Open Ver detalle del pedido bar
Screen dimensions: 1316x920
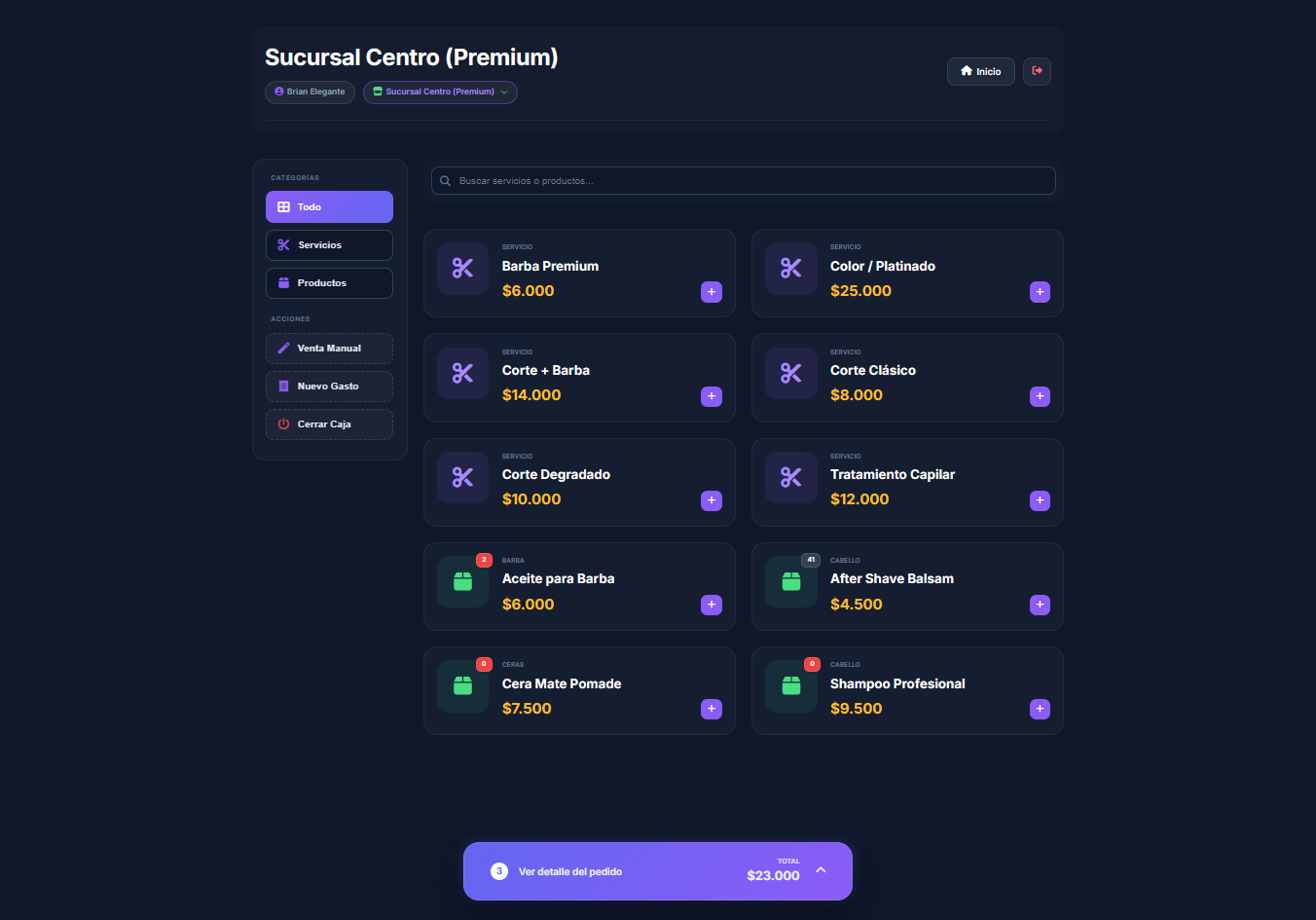pos(570,871)
